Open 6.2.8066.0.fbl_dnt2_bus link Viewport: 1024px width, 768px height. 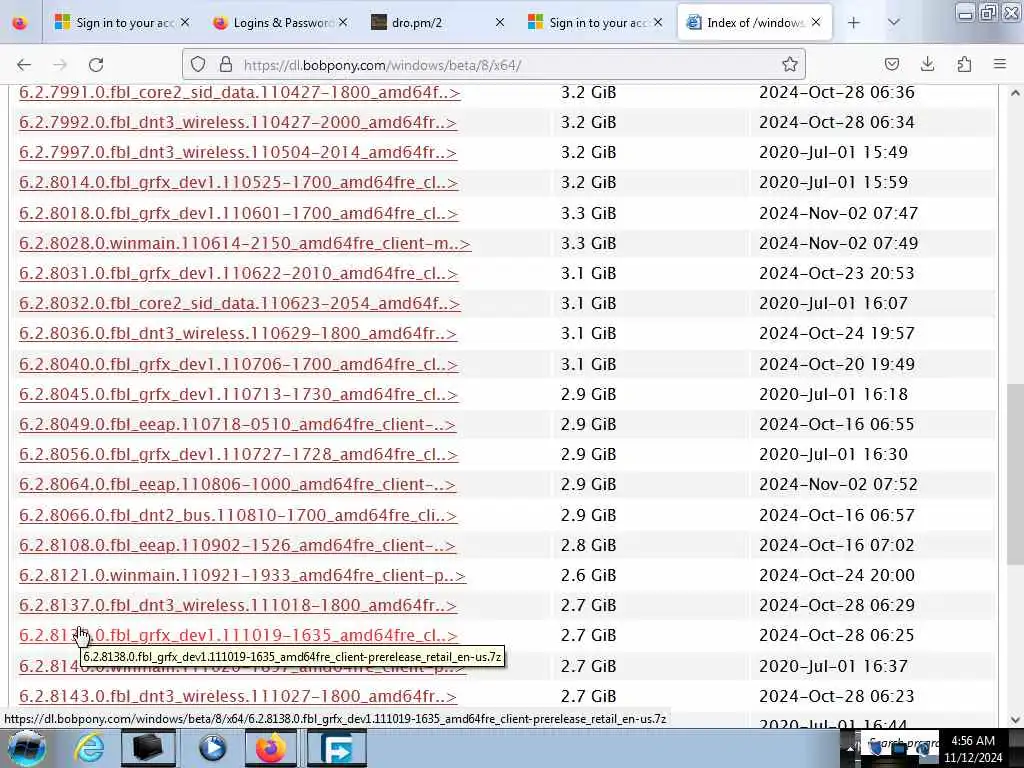coord(238,515)
